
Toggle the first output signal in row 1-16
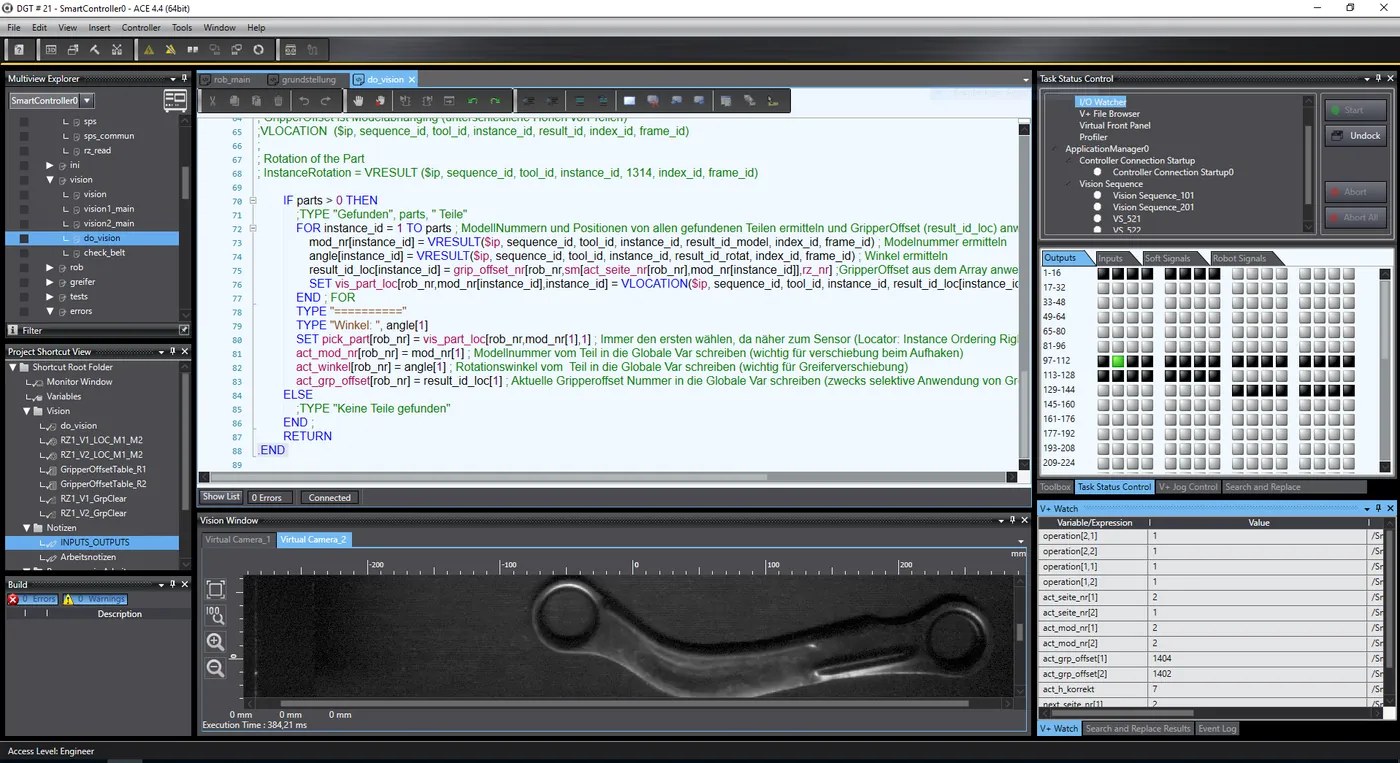pyautogui.click(x=1103, y=273)
